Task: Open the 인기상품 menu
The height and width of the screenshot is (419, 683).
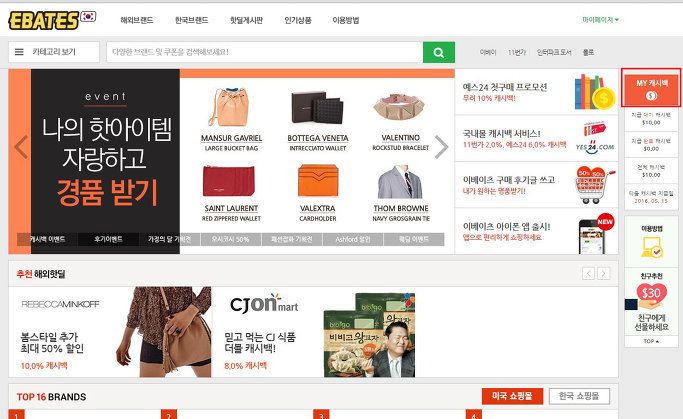Action: point(298,20)
